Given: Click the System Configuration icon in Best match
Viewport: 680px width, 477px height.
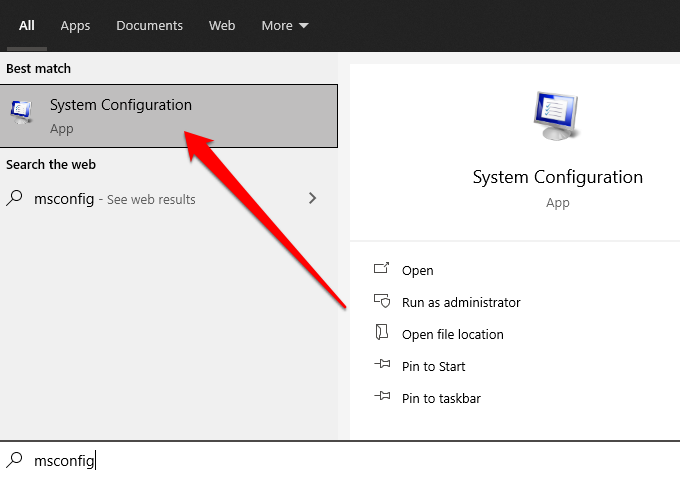Looking at the screenshot, I should pyautogui.click(x=20, y=115).
